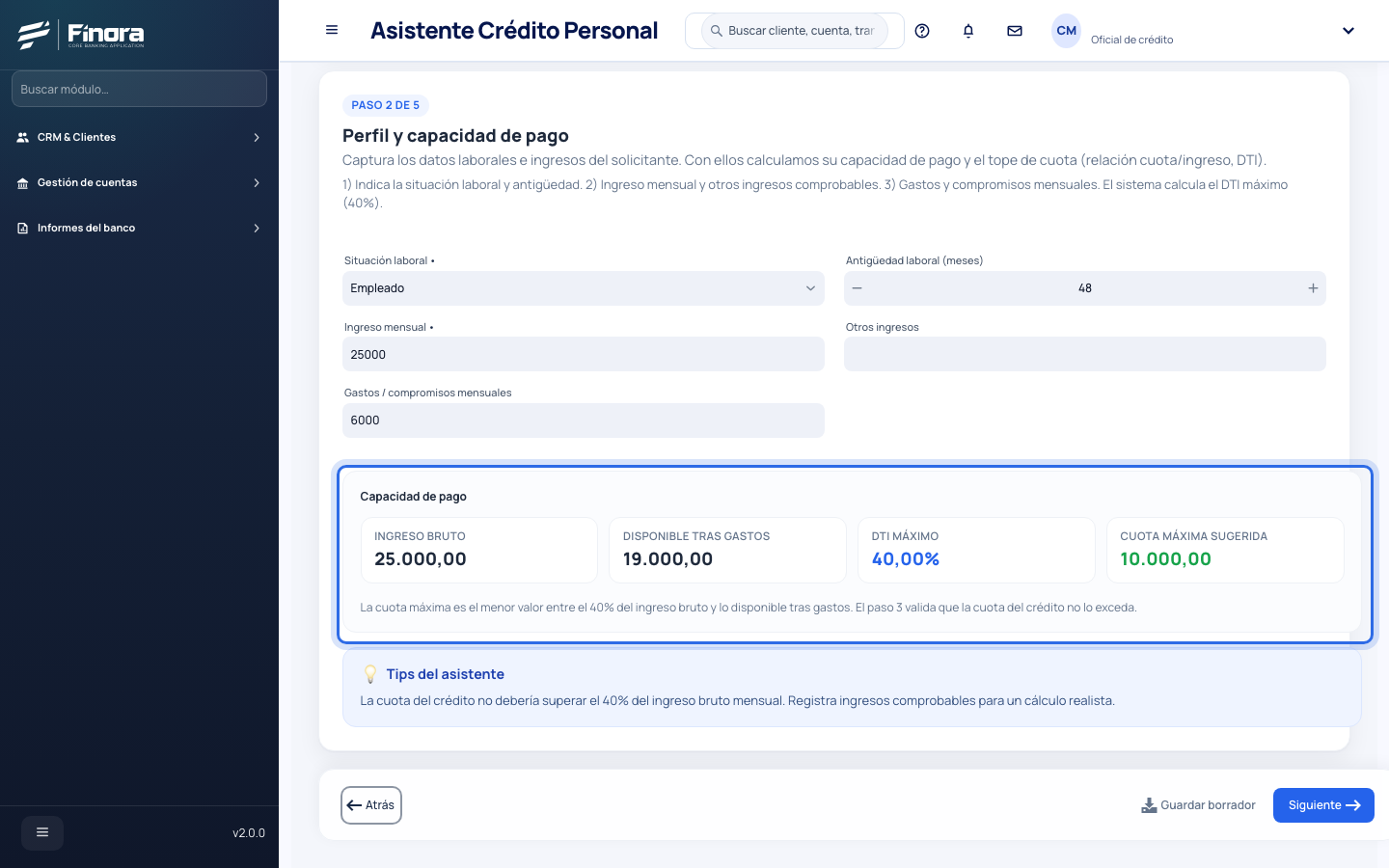
Task: Save draft with Guardar borrador
Action: (x=1198, y=805)
